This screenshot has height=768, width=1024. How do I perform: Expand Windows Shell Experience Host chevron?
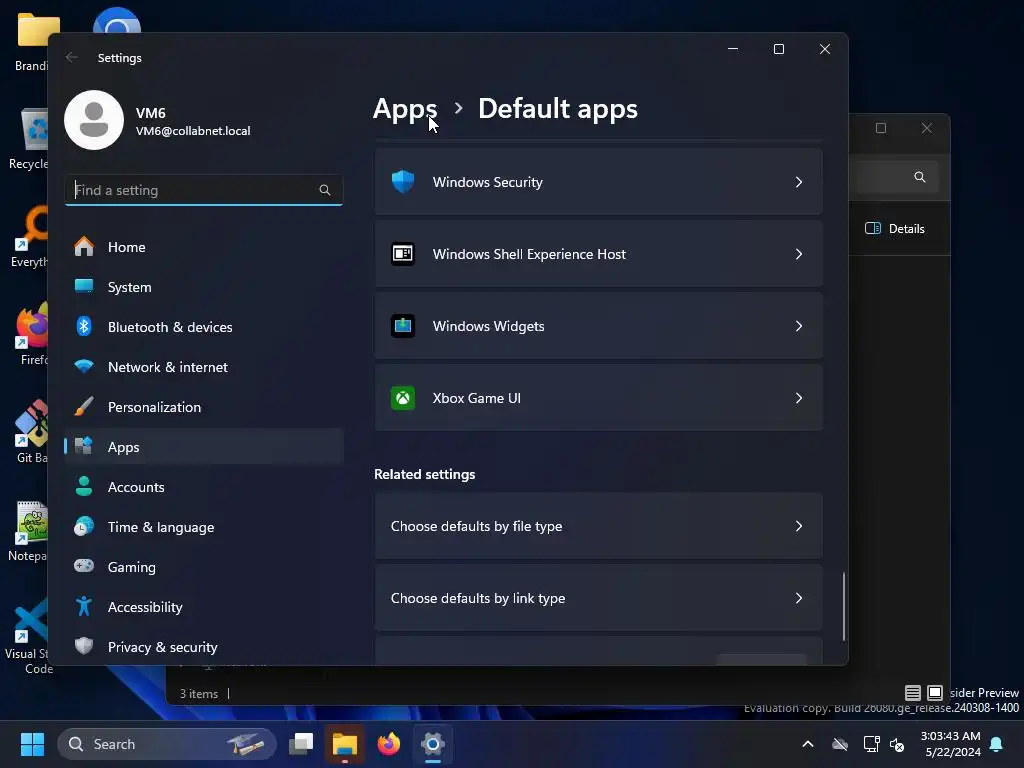[x=799, y=254]
